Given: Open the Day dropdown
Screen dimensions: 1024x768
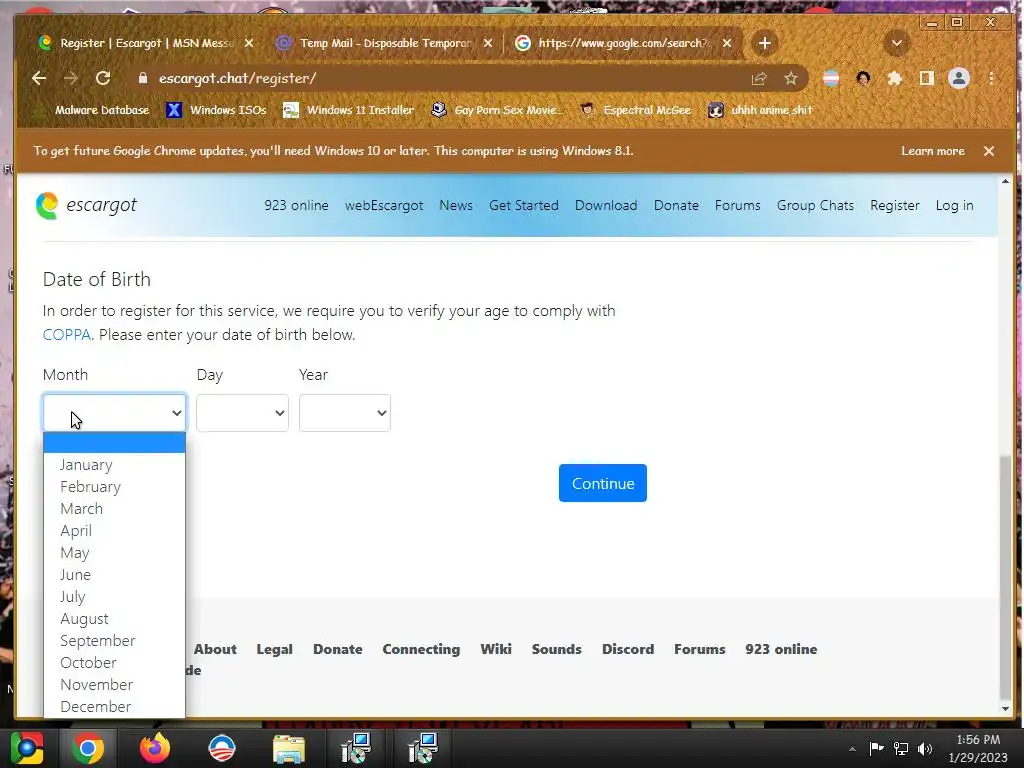Looking at the screenshot, I should point(242,413).
